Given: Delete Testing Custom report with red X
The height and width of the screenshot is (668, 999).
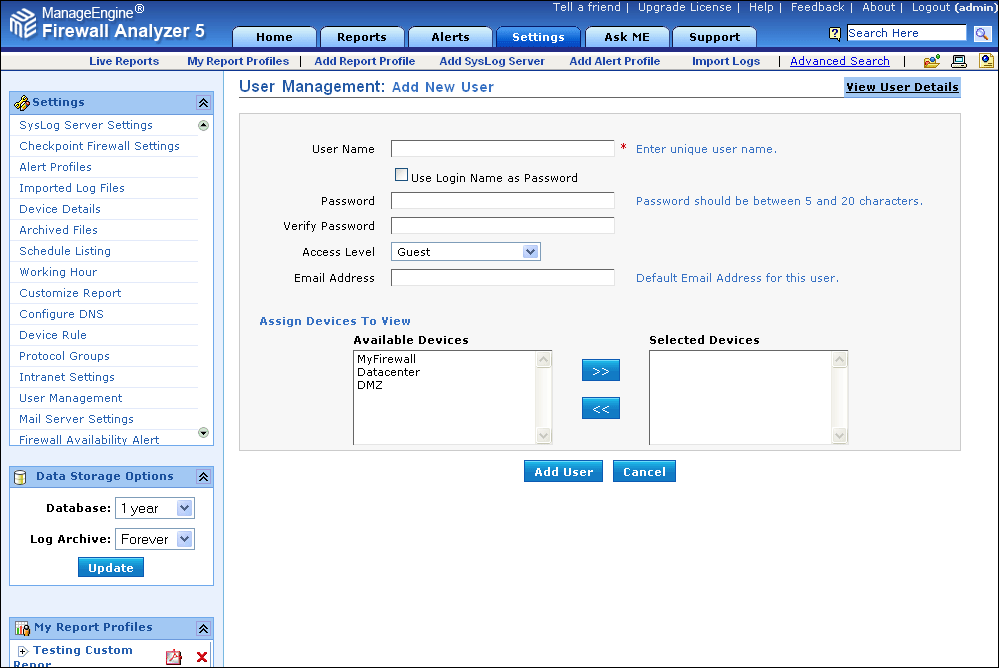Looking at the screenshot, I should coord(202,657).
